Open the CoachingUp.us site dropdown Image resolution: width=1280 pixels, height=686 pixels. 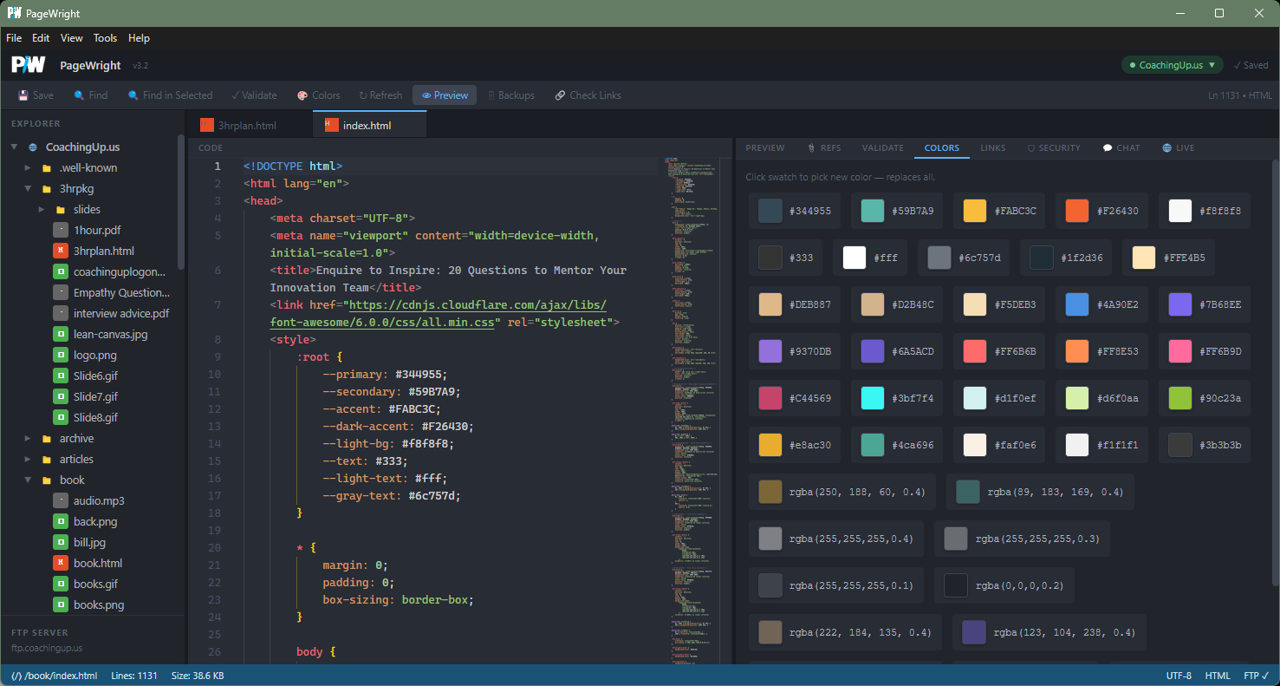coord(1171,63)
